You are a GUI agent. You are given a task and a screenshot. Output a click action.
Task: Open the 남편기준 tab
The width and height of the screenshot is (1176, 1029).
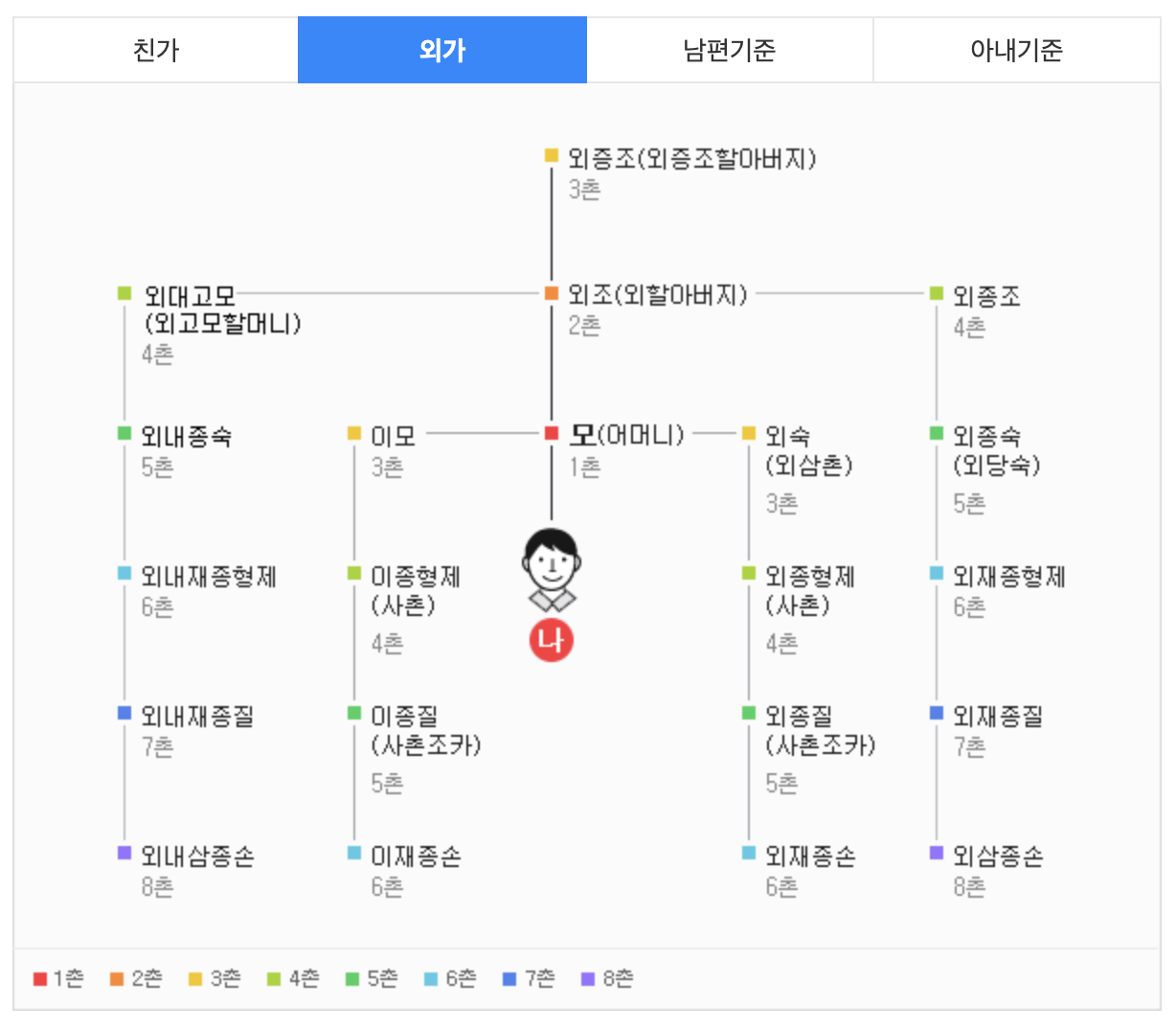pyautogui.click(x=729, y=46)
